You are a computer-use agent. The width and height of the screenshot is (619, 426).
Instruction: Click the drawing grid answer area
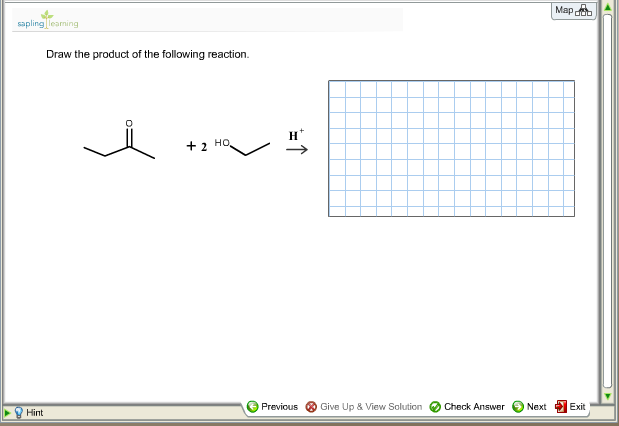(x=451, y=148)
